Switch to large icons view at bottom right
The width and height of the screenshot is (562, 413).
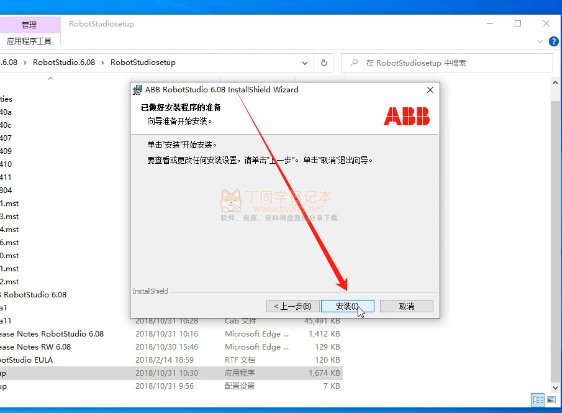[552, 400]
